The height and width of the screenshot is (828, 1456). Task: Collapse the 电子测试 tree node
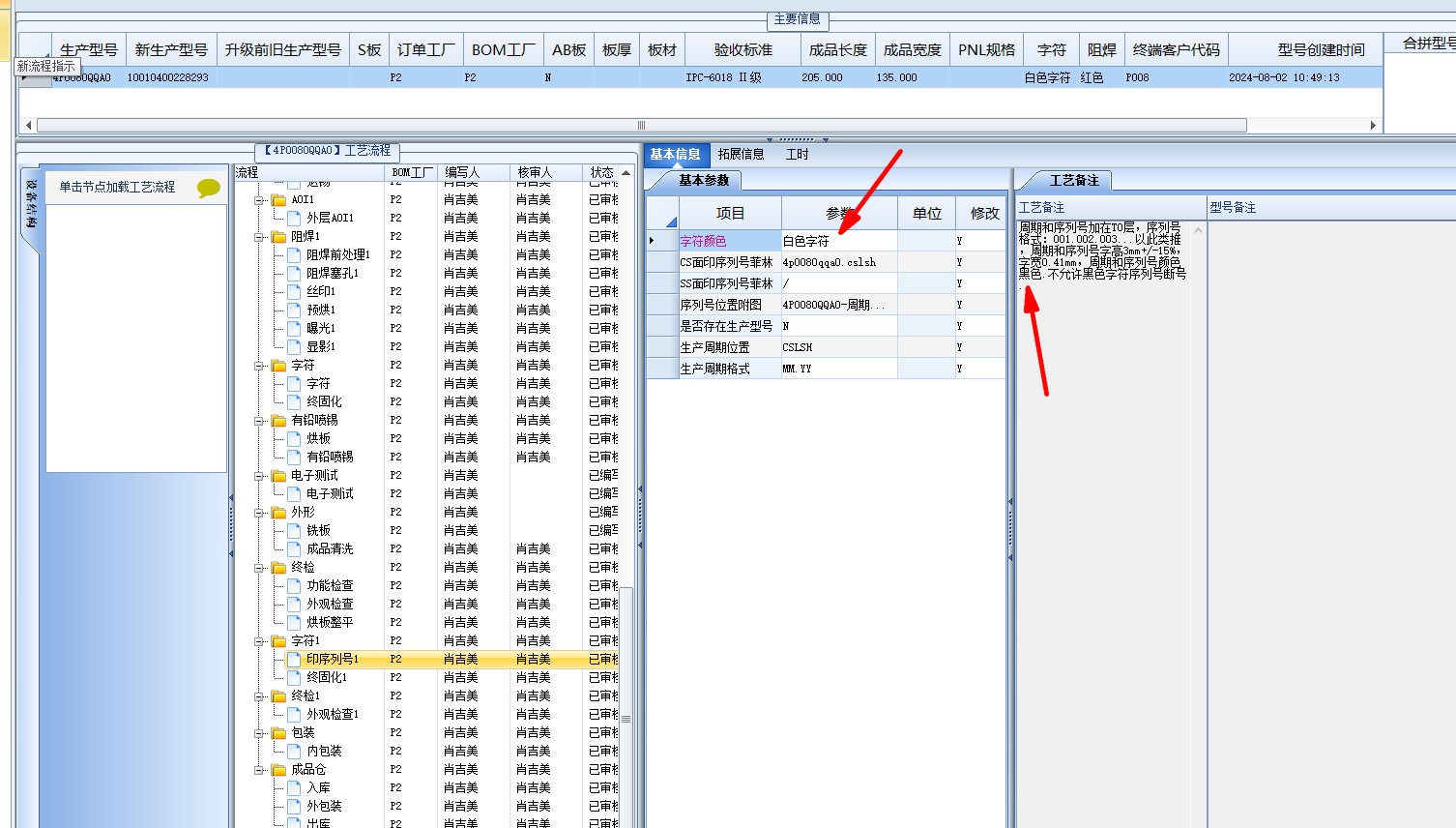click(259, 476)
